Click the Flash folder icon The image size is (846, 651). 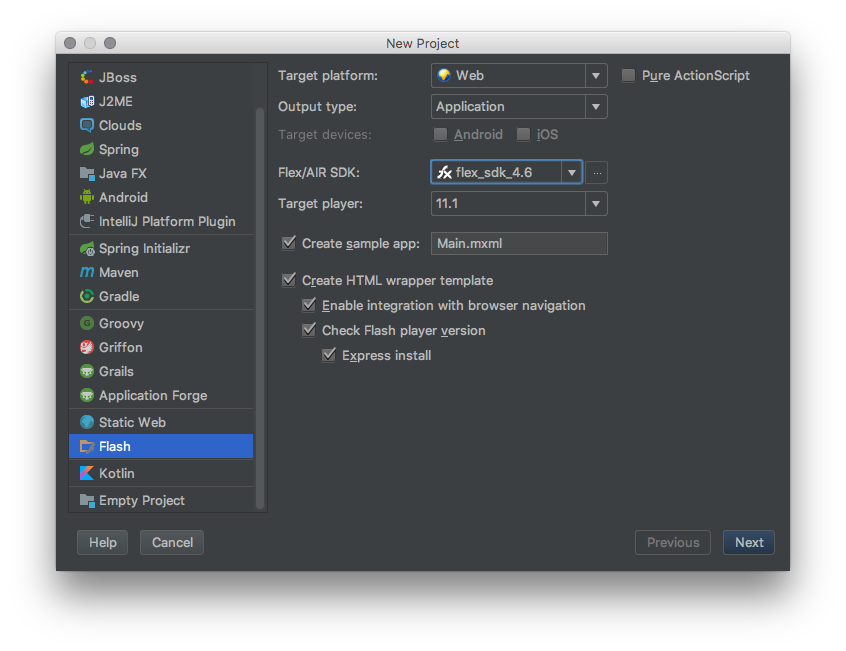[x=87, y=447]
